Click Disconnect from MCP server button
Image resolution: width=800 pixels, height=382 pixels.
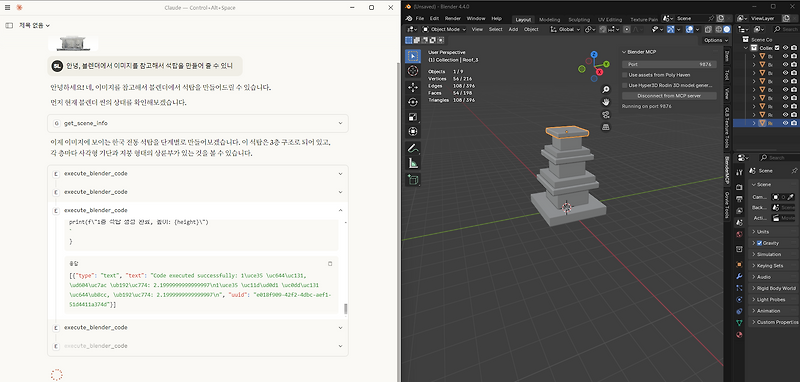pos(669,96)
